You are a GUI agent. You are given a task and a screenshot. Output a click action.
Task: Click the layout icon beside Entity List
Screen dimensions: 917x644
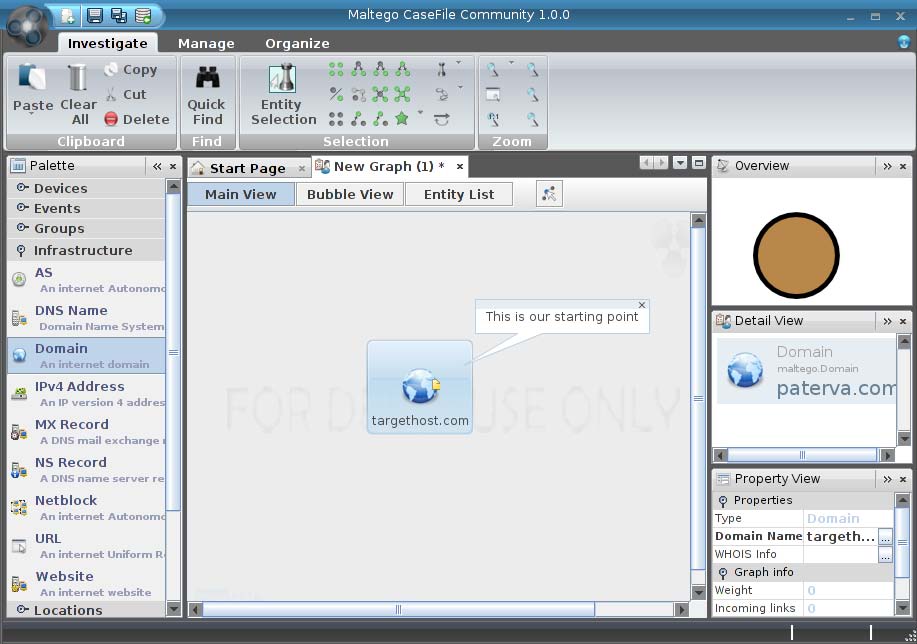point(549,195)
